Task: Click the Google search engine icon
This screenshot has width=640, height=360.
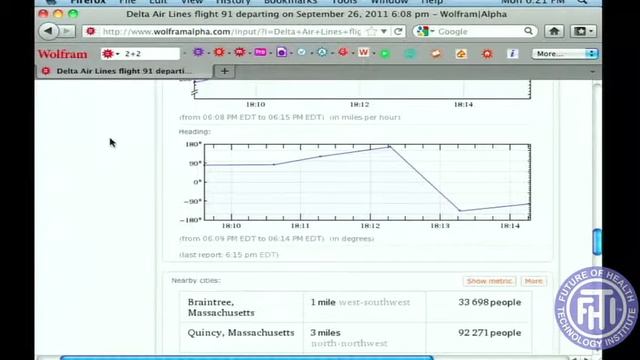Action: (423, 31)
